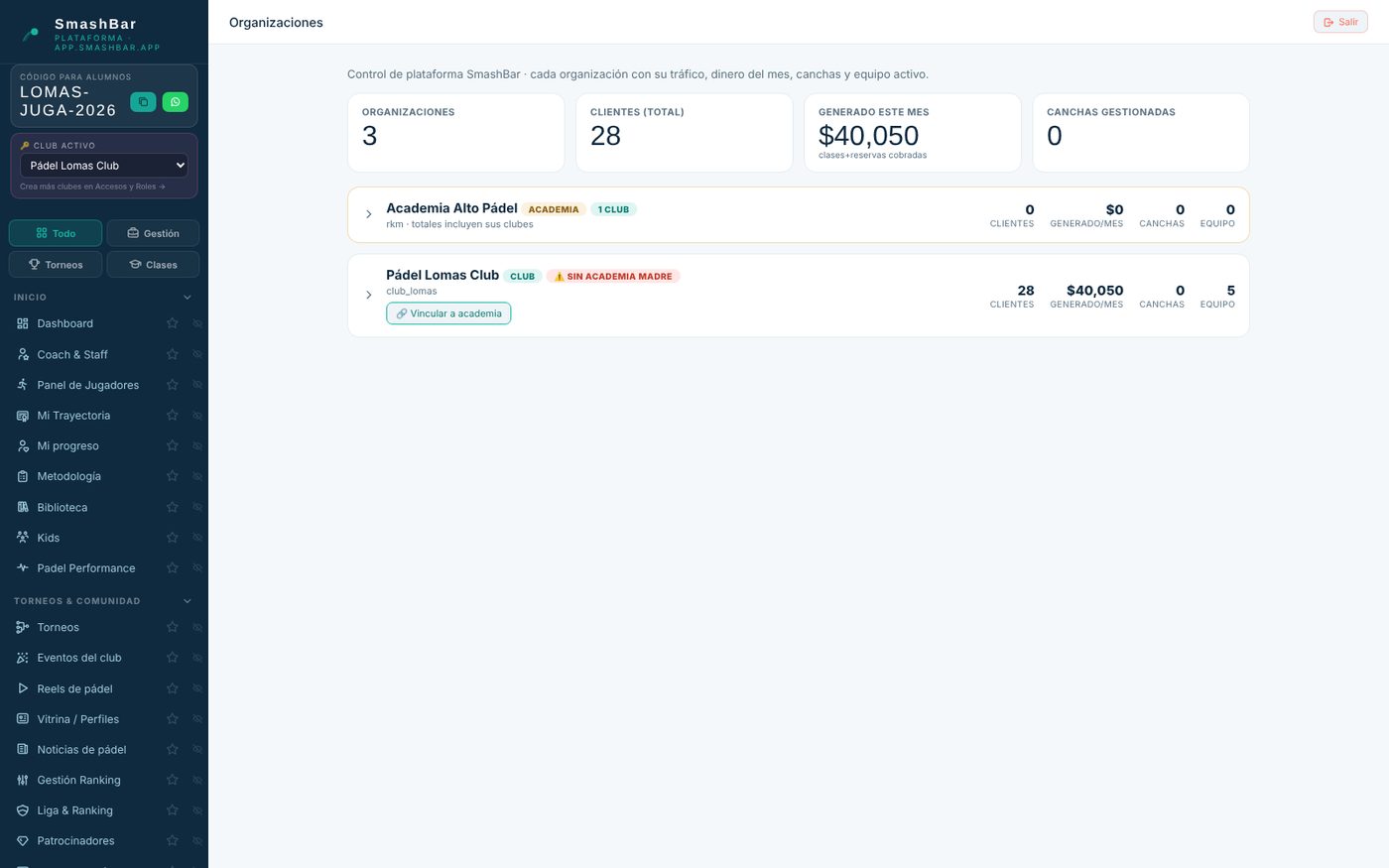
Task: Hide the Kids sidebar item
Action: [x=197, y=538]
